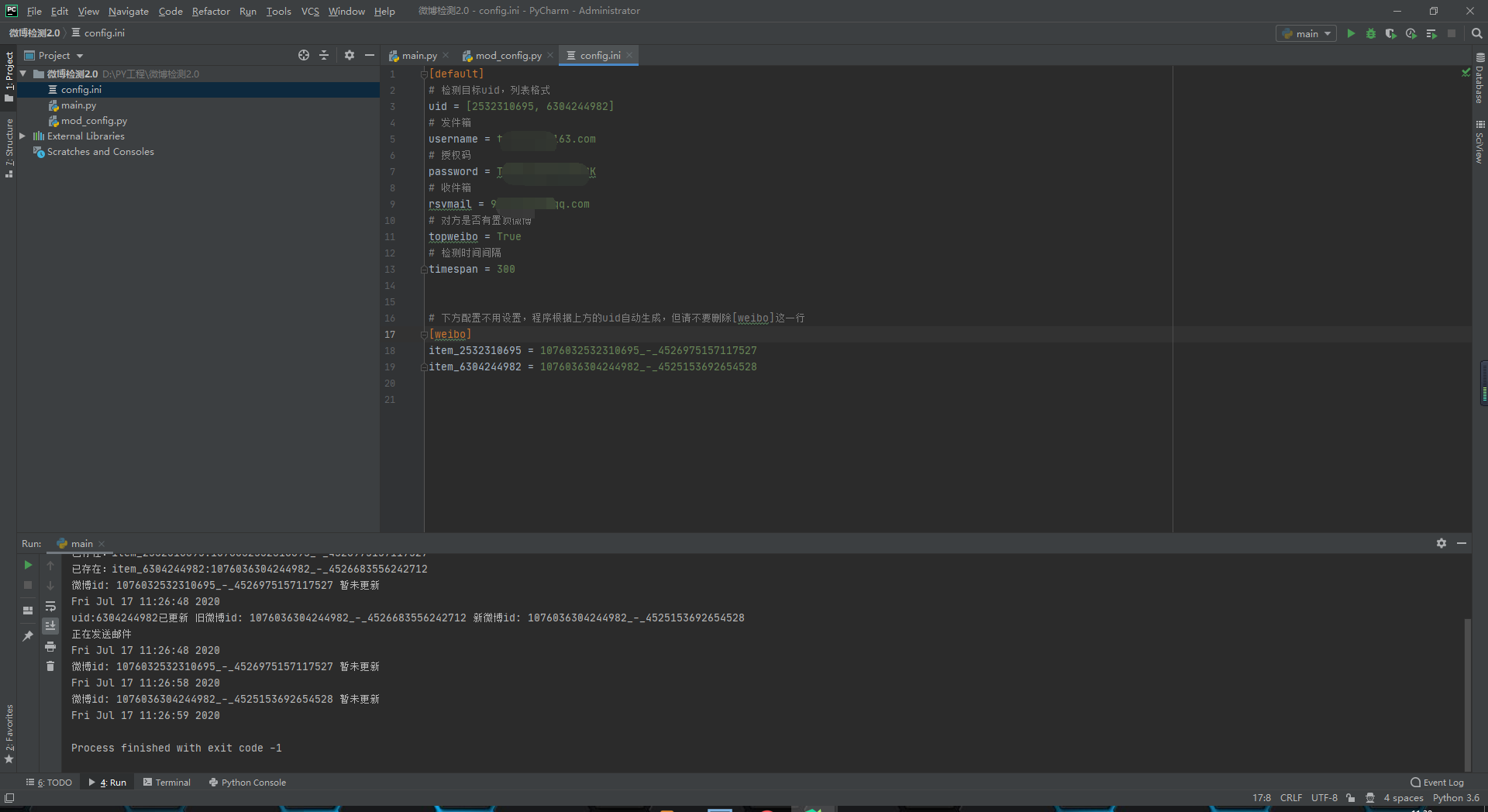Screen dimensions: 1488x812
Task: Place cursor on the timespan = 300 line
Action: click(x=471, y=269)
